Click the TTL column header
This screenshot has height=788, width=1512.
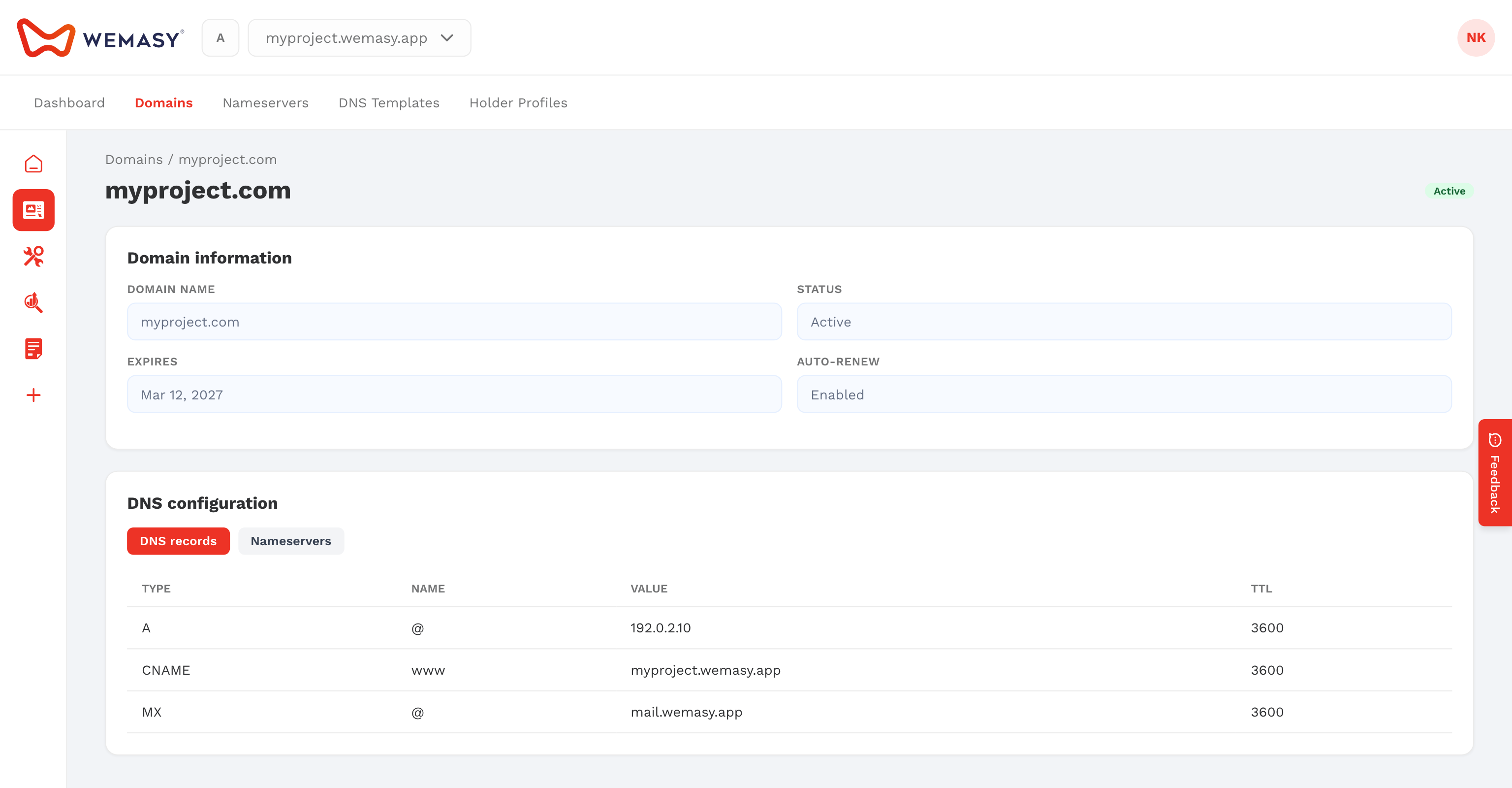pos(1261,589)
